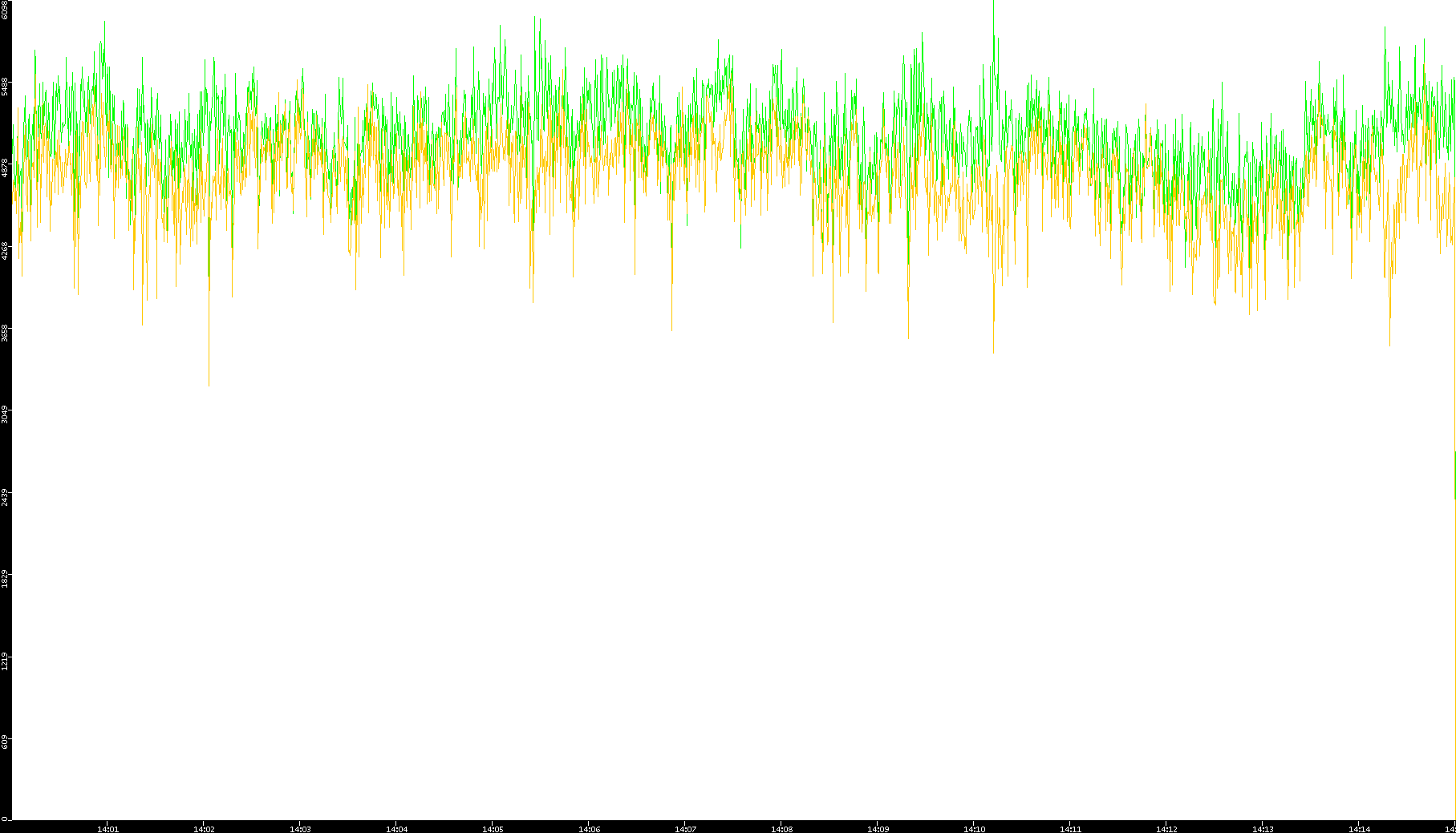Click the 14:01 time label
This screenshot has width=1456, height=833.
tap(107, 829)
